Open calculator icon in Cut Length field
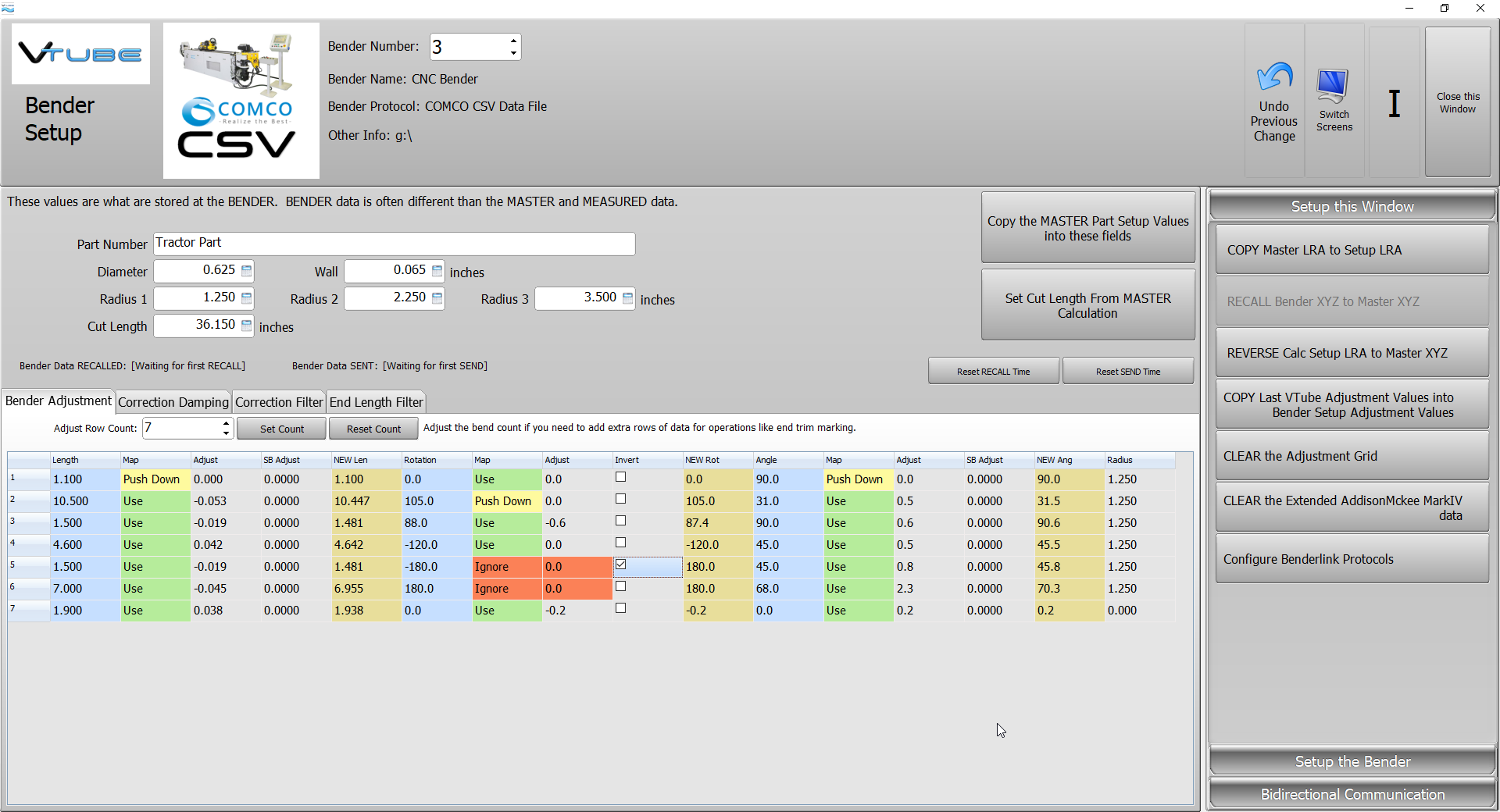This screenshot has height=812, width=1500. coord(247,326)
